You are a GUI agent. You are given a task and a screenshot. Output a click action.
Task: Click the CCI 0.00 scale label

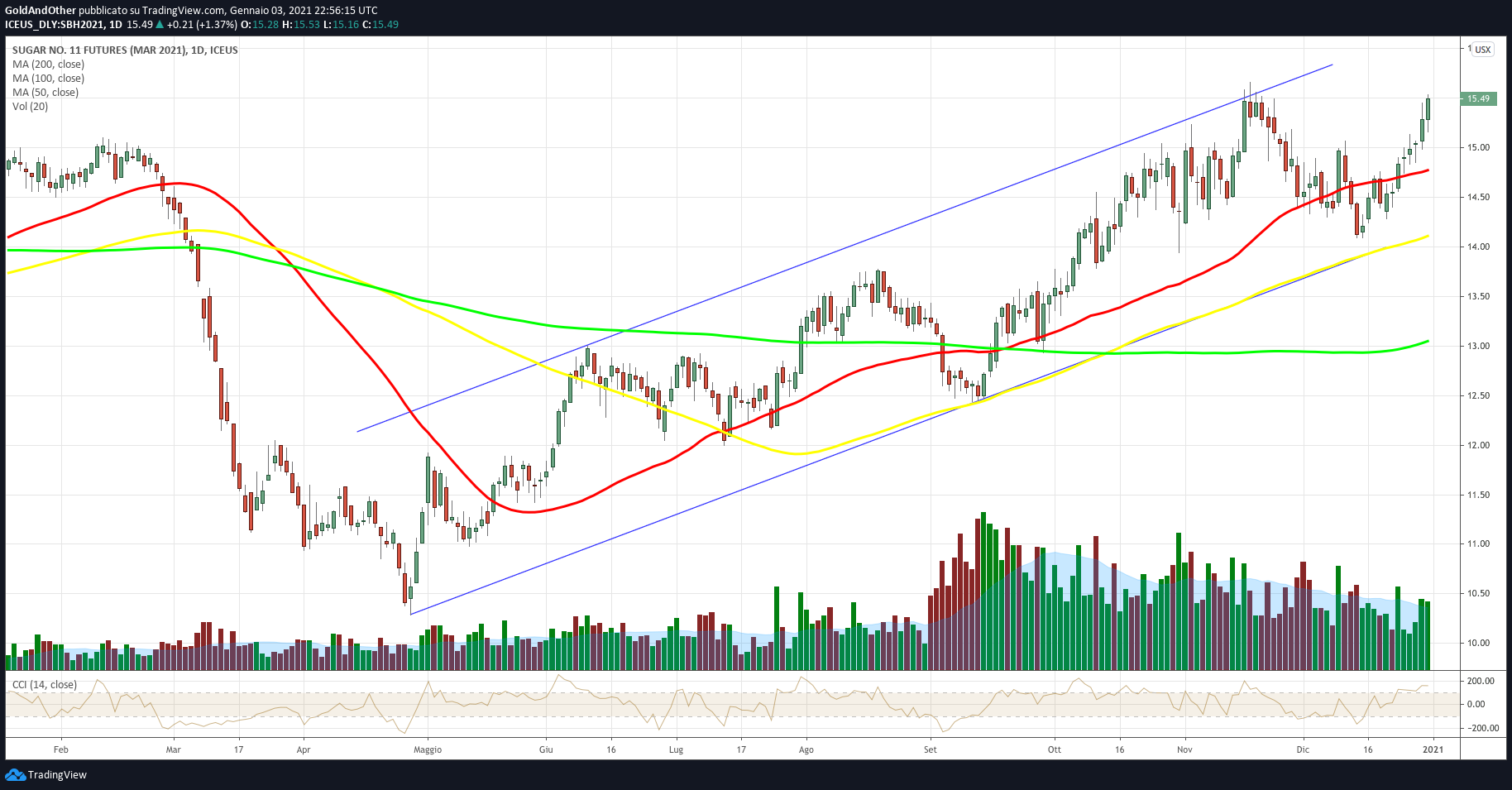click(1476, 704)
